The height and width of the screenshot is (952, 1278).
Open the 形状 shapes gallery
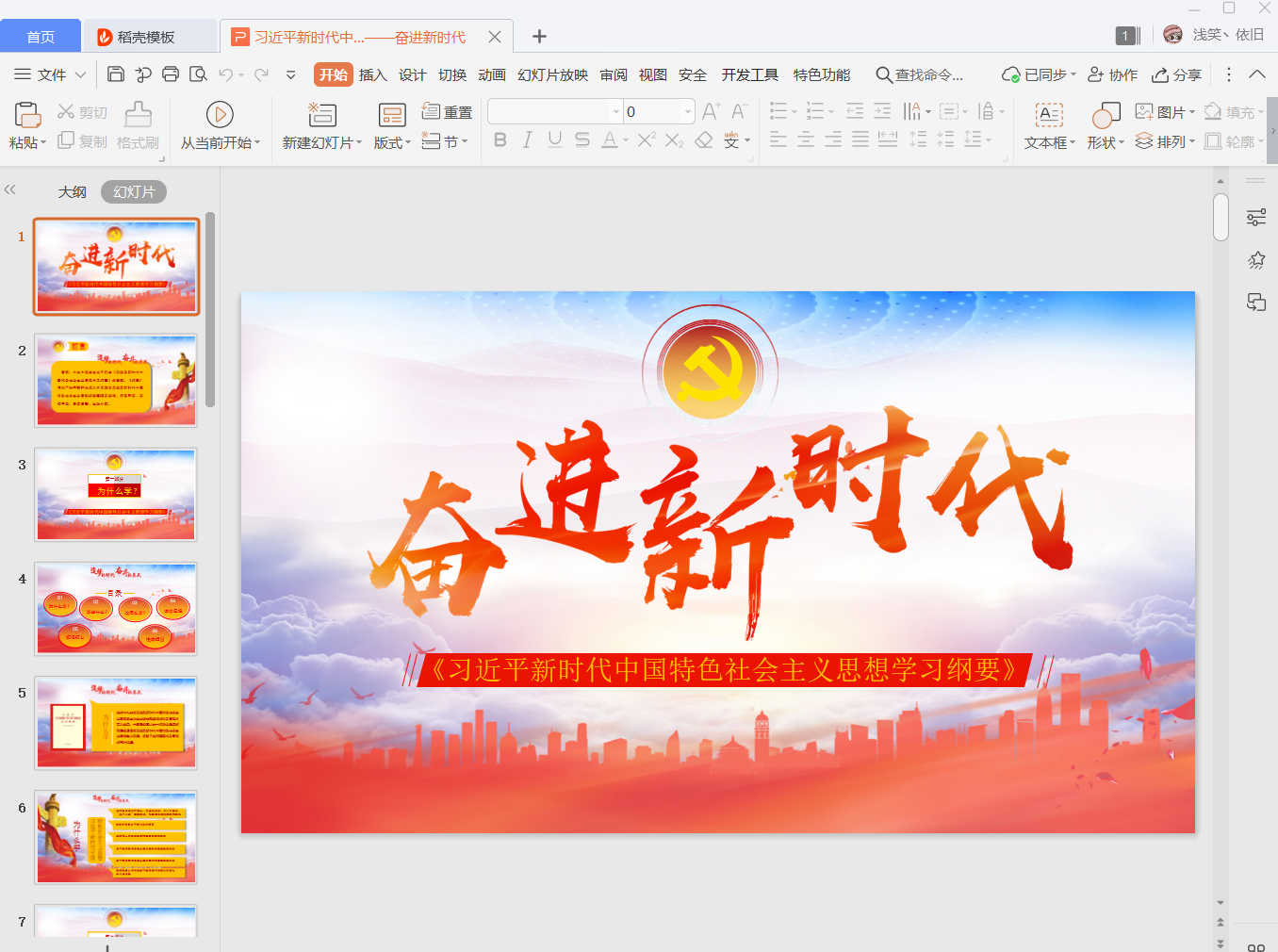(1106, 116)
